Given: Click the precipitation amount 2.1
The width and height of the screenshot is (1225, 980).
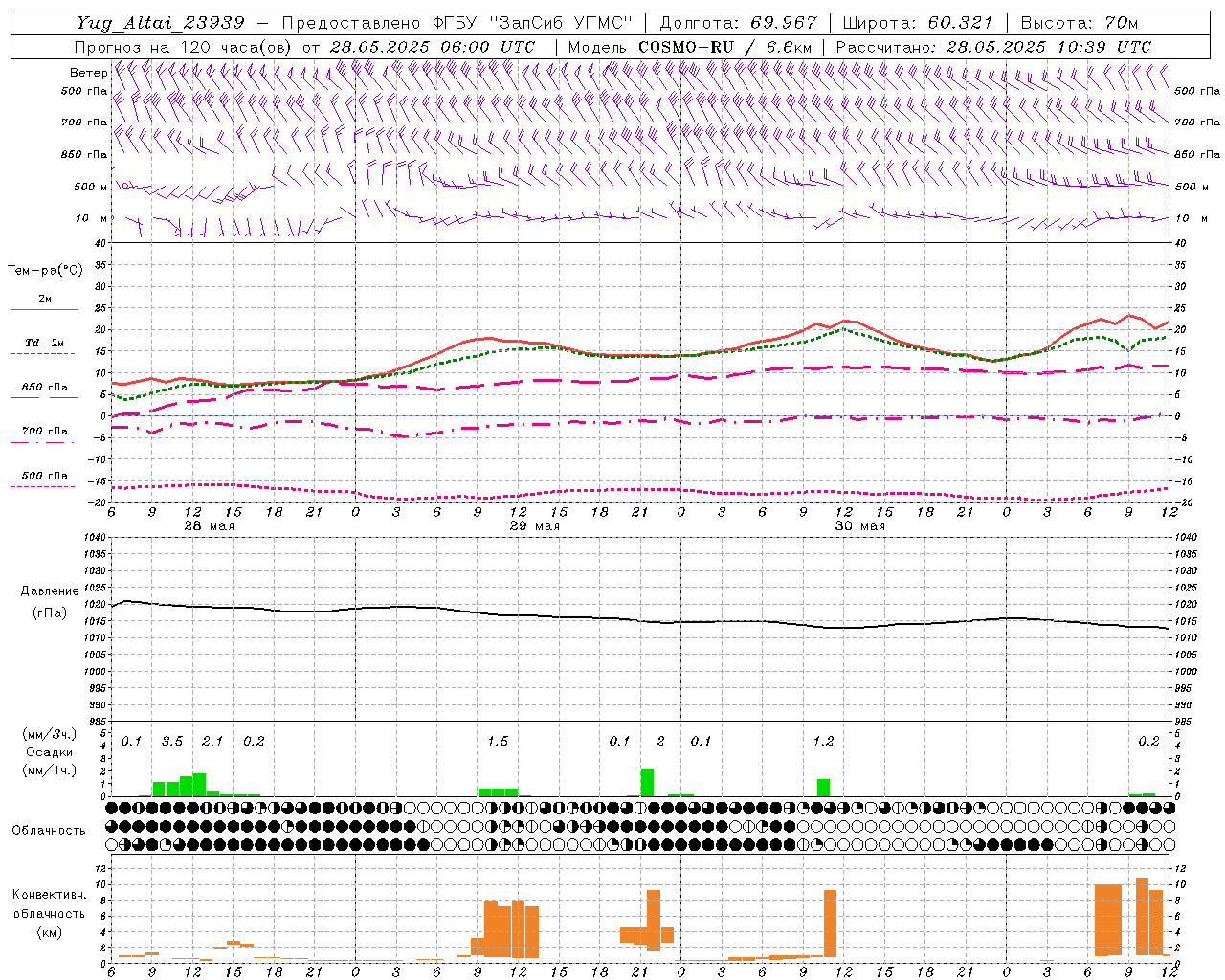Looking at the screenshot, I should click(212, 742).
